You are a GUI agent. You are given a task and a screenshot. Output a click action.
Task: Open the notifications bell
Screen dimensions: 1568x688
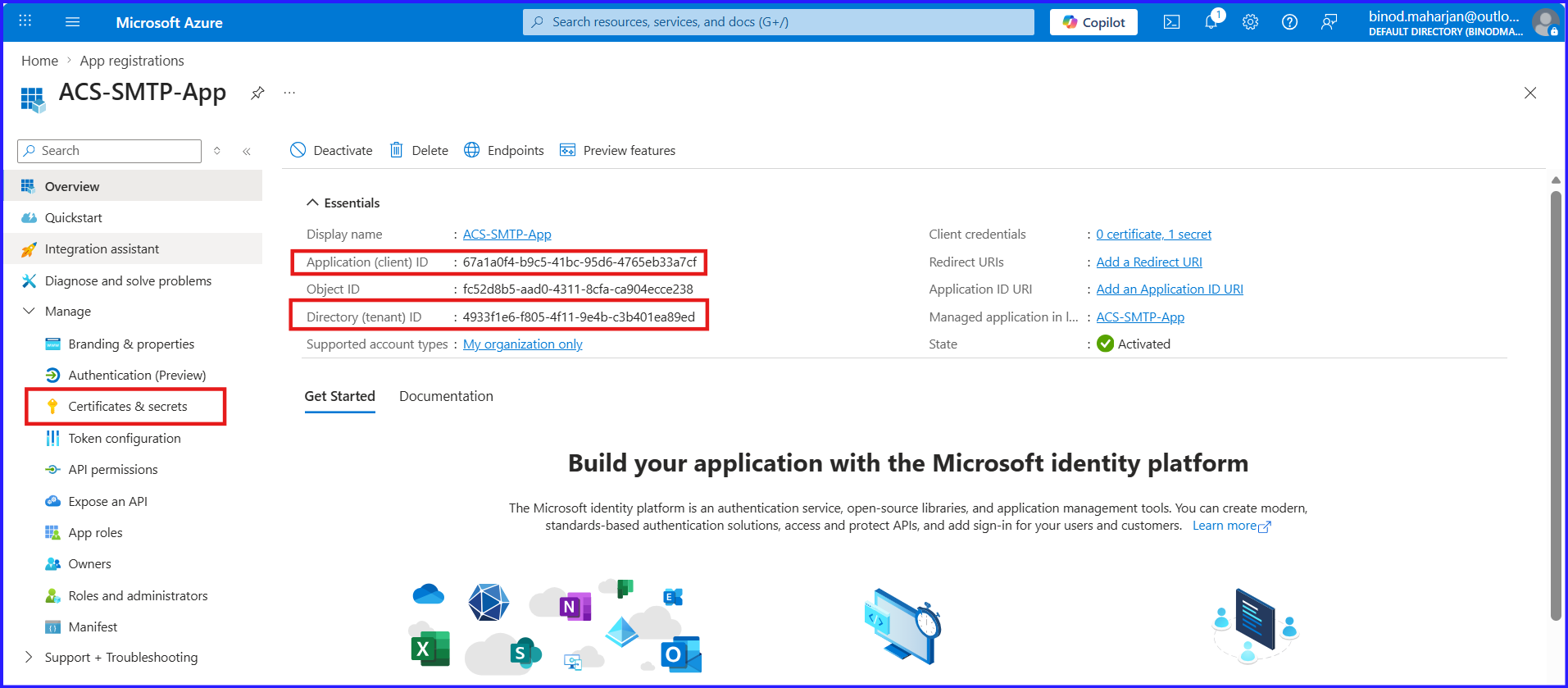point(1211,22)
